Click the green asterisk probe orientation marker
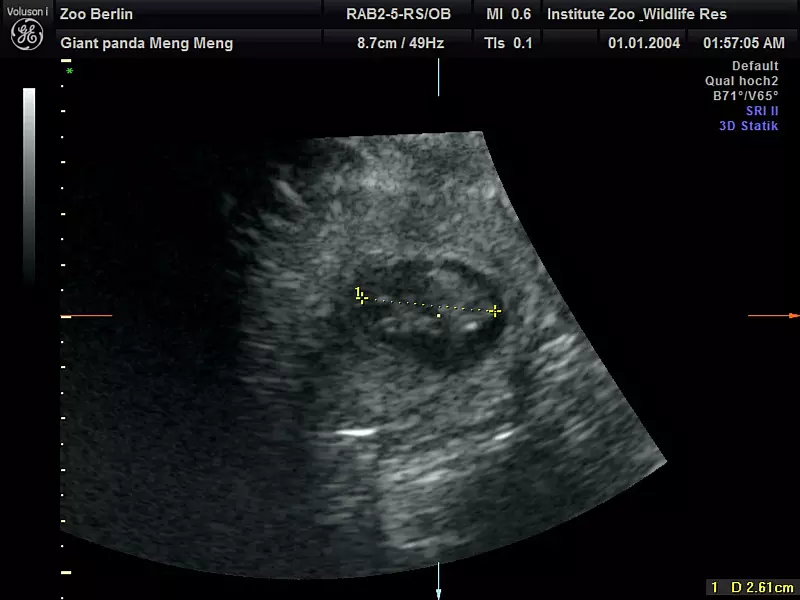Viewport: 800px width, 600px height. pyautogui.click(x=69, y=72)
